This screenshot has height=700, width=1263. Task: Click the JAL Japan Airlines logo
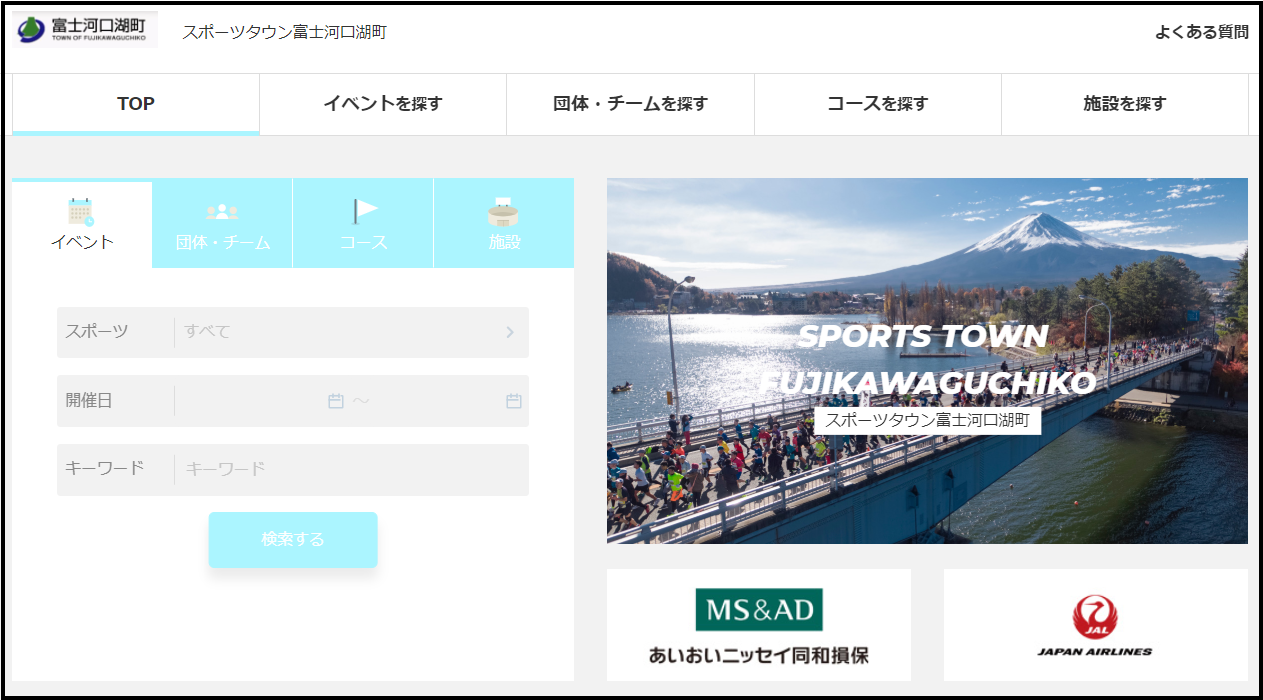(1095, 625)
